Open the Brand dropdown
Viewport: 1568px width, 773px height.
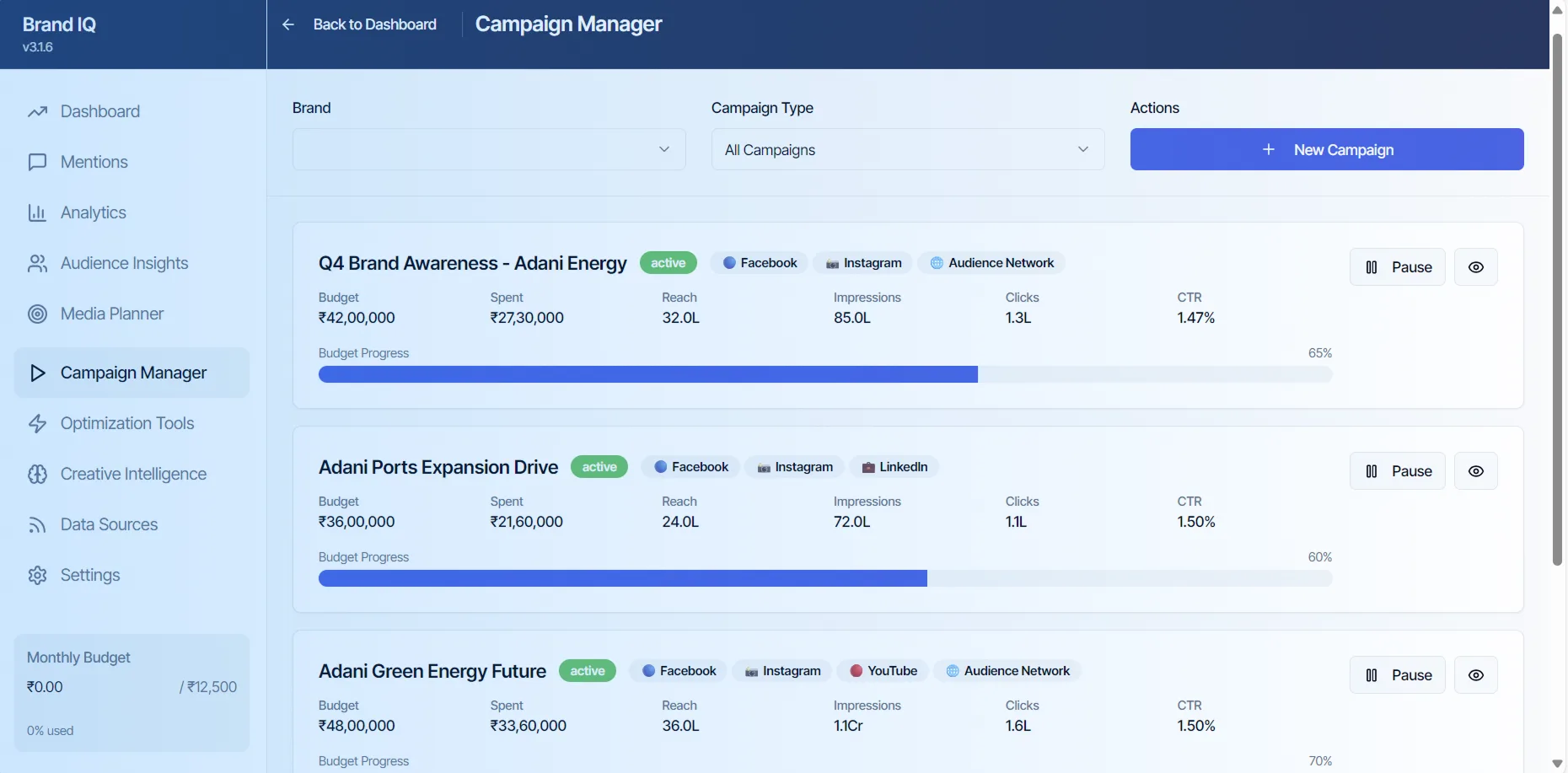coord(488,149)
